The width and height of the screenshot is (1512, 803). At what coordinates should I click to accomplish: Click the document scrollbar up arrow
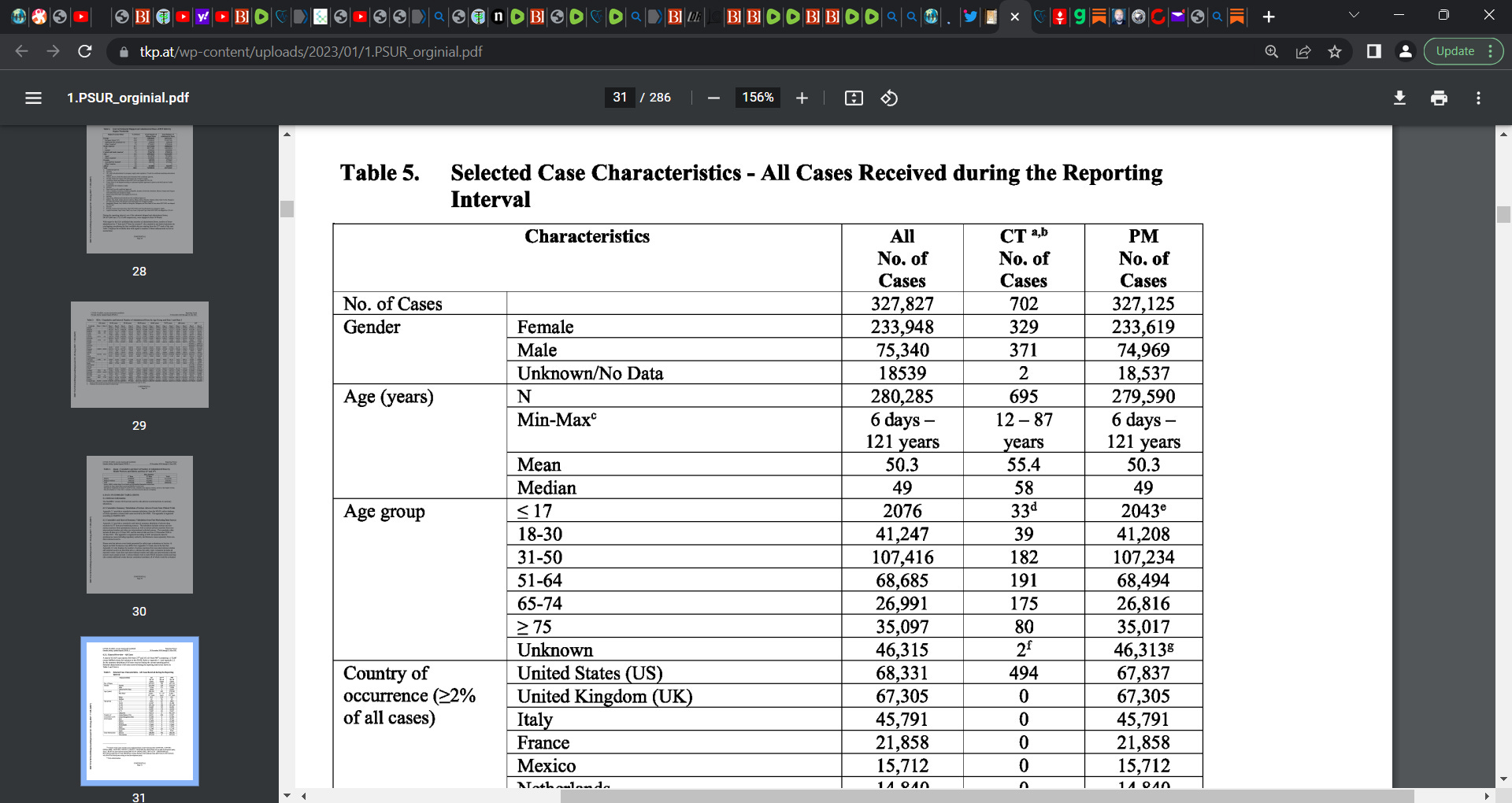point(1503,134)
